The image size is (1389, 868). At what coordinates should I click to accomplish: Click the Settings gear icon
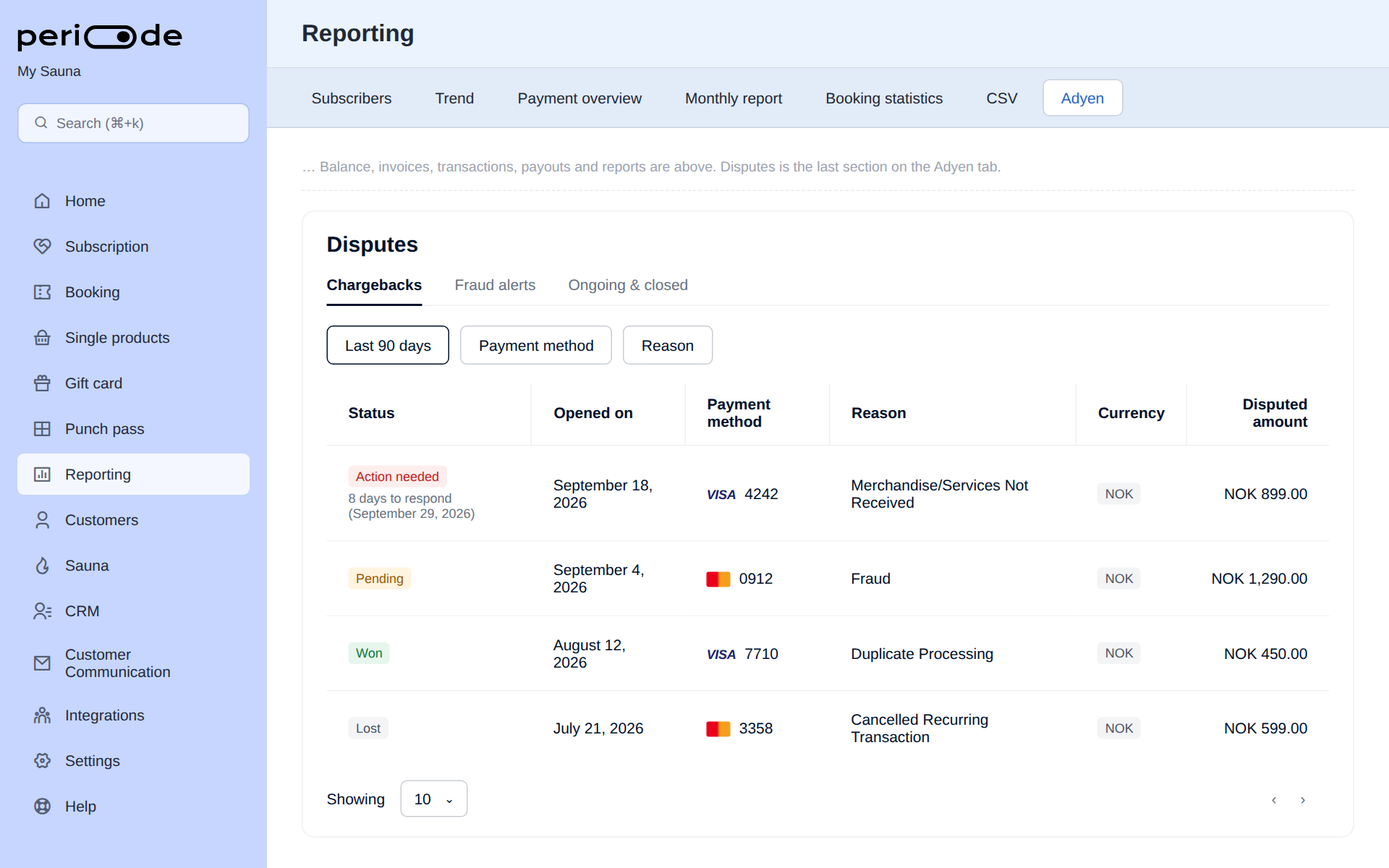[42, 761]
